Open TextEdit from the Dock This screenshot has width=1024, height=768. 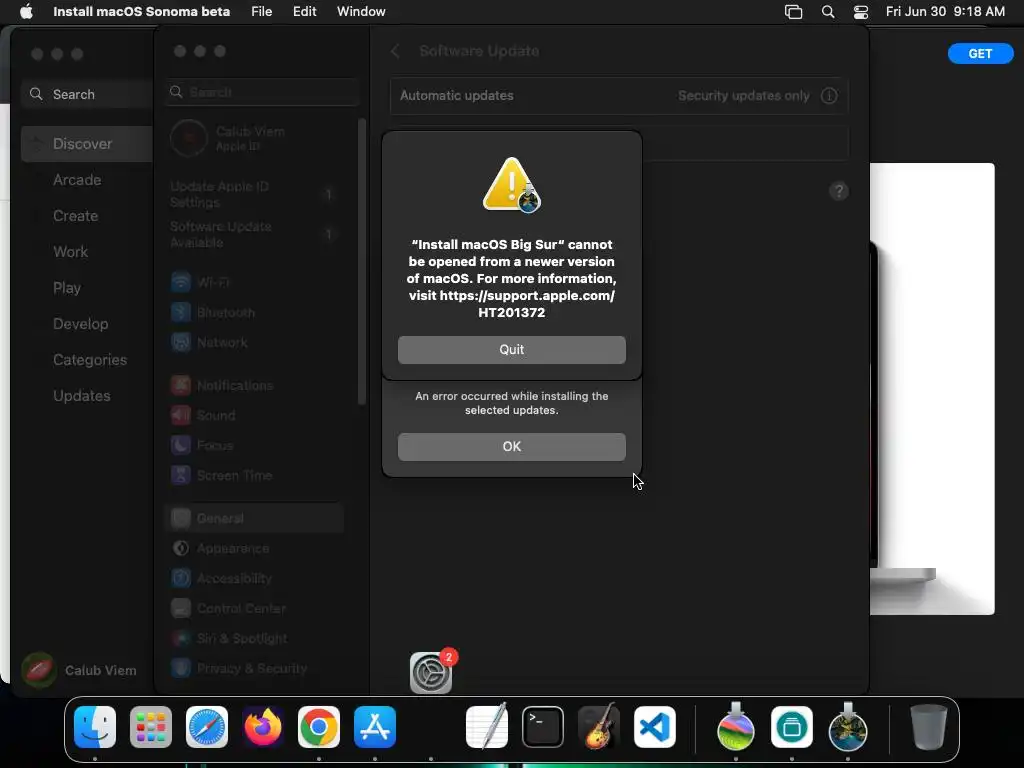[487, 727]
